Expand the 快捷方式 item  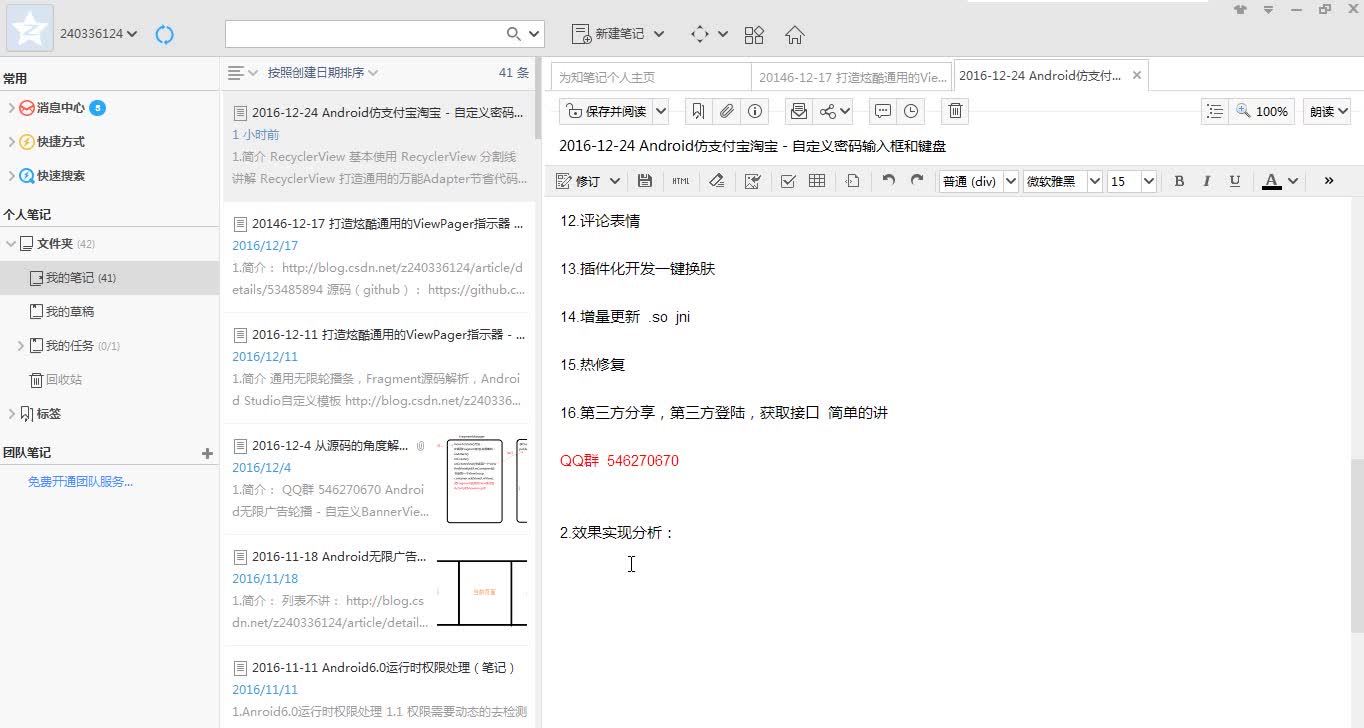pyautogui.click(x=11, y=142)
